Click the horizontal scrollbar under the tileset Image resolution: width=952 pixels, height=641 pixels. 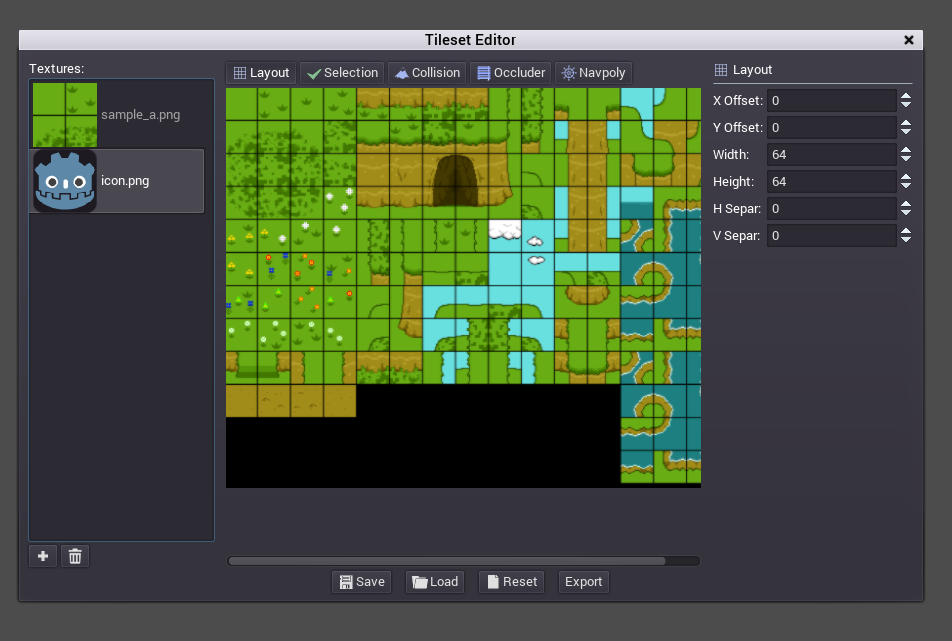pyautogui.click(x=447, y=561)
